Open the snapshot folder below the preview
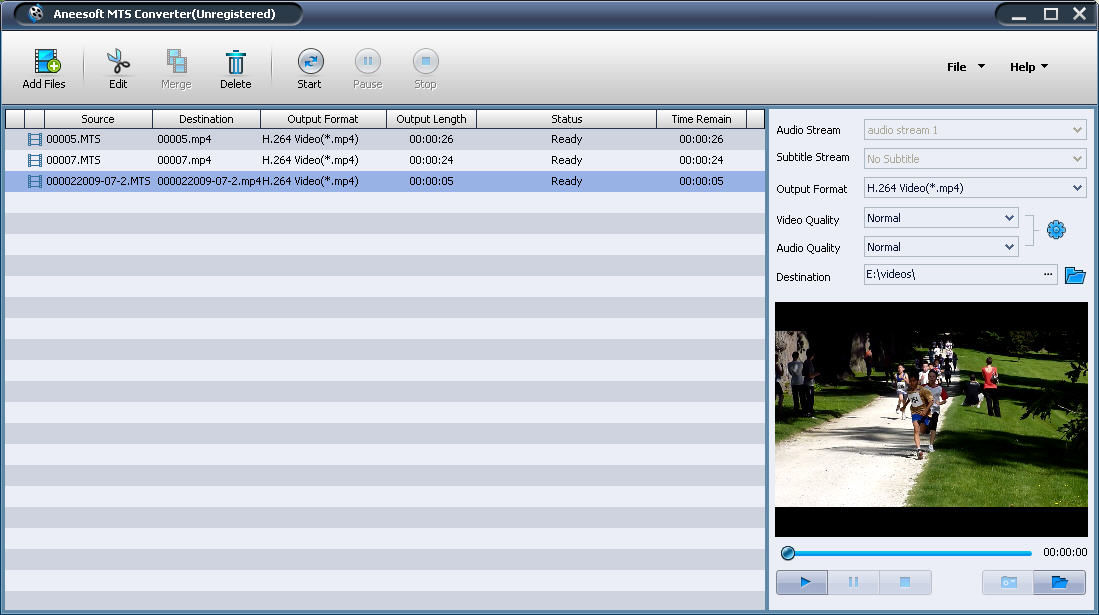This screenshot has height=615, width=1099. pyautogui.click(x=1060, y=582)
